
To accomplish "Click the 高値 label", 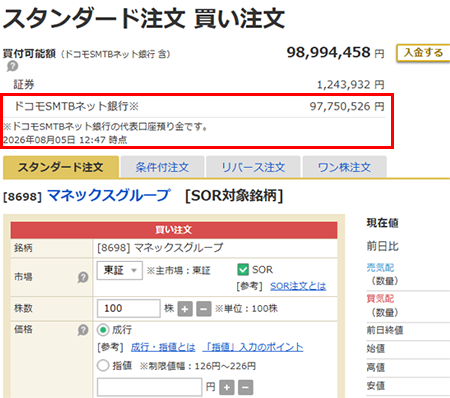I will [376, 367].
